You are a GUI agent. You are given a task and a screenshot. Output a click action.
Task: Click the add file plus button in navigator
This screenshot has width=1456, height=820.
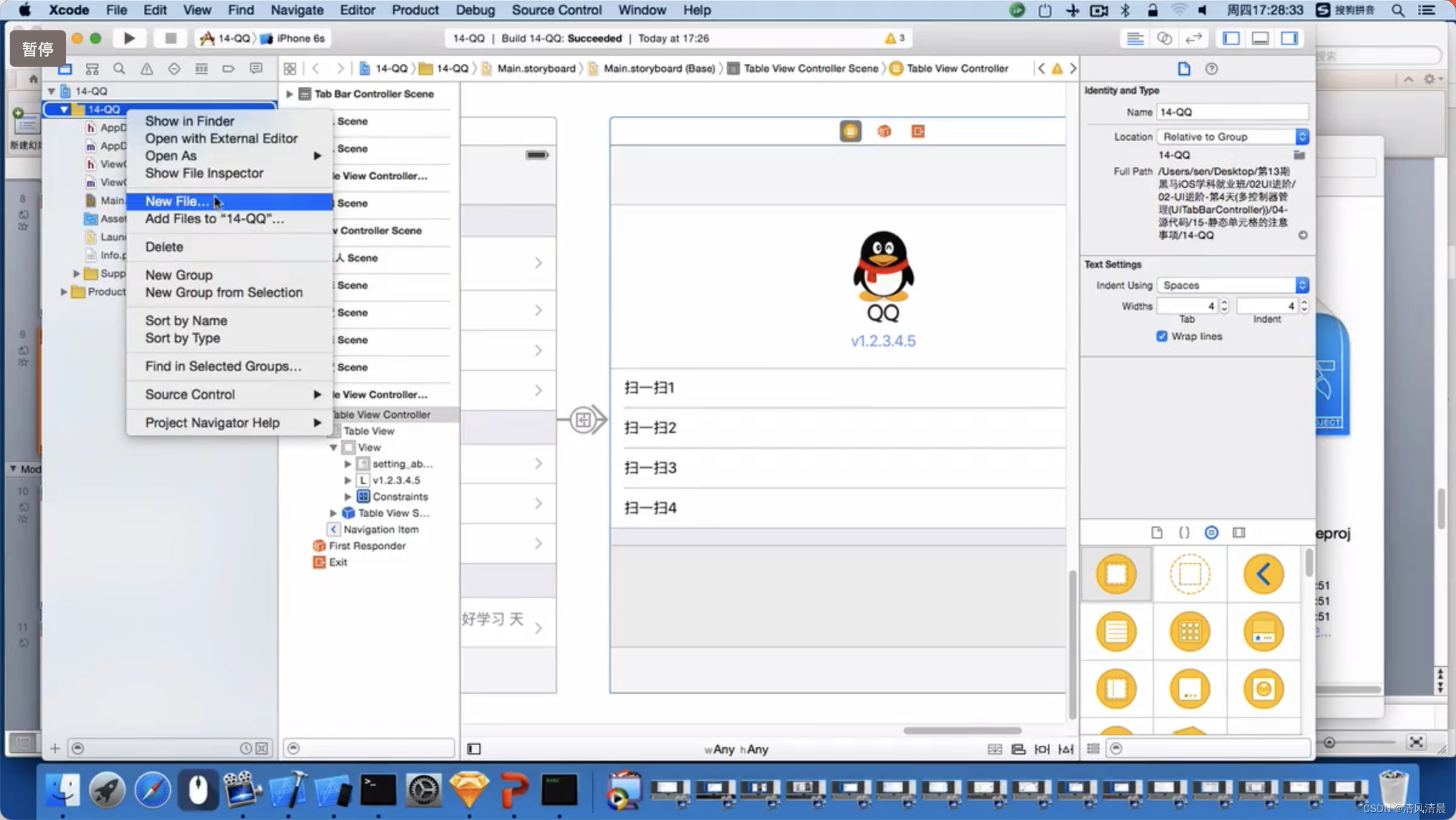point(55,748)
